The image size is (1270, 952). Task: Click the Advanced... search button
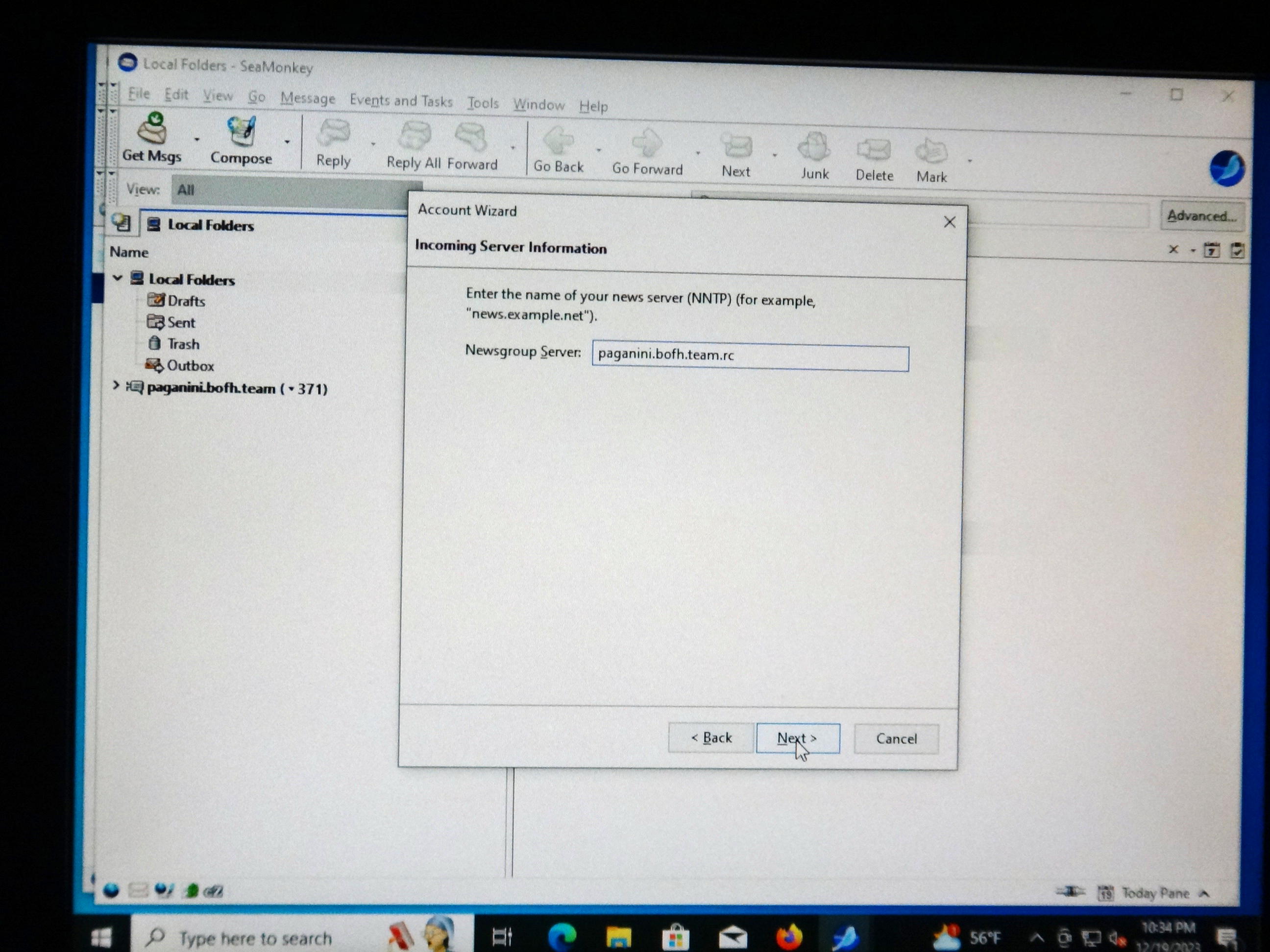[1202, 216]
